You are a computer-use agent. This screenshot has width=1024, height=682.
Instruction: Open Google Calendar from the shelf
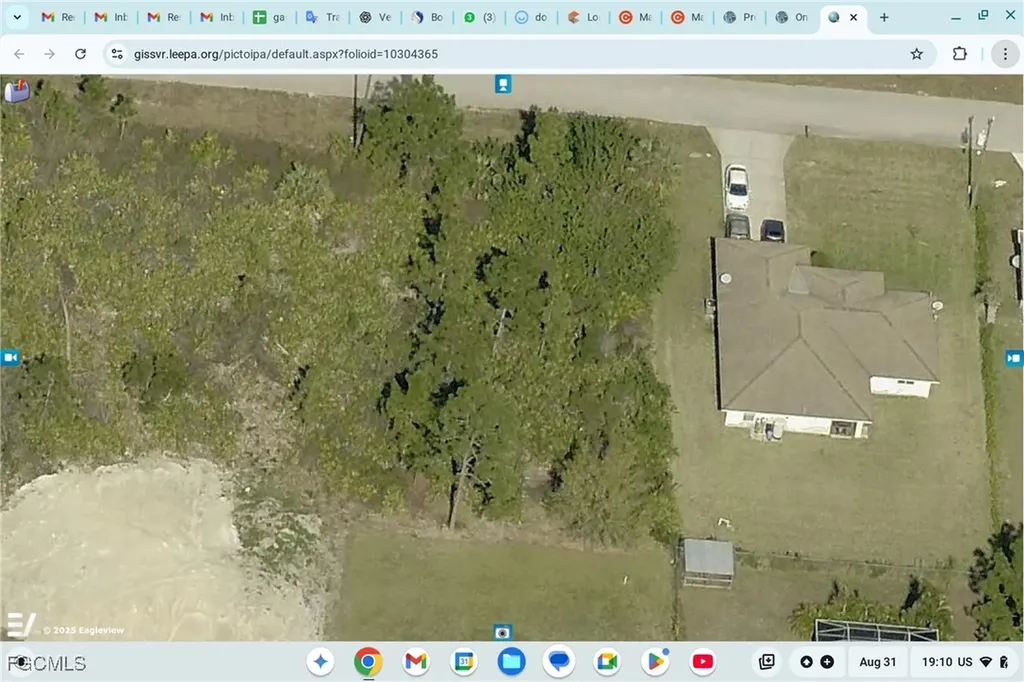coord(463,661)
